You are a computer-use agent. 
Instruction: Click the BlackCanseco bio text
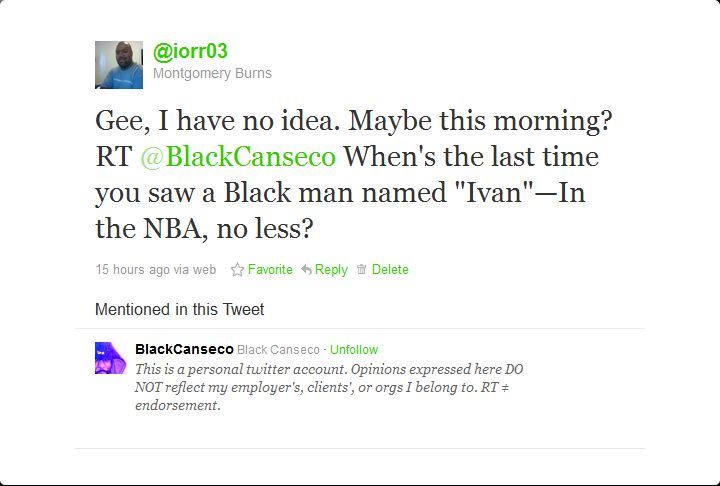[329, 387]
